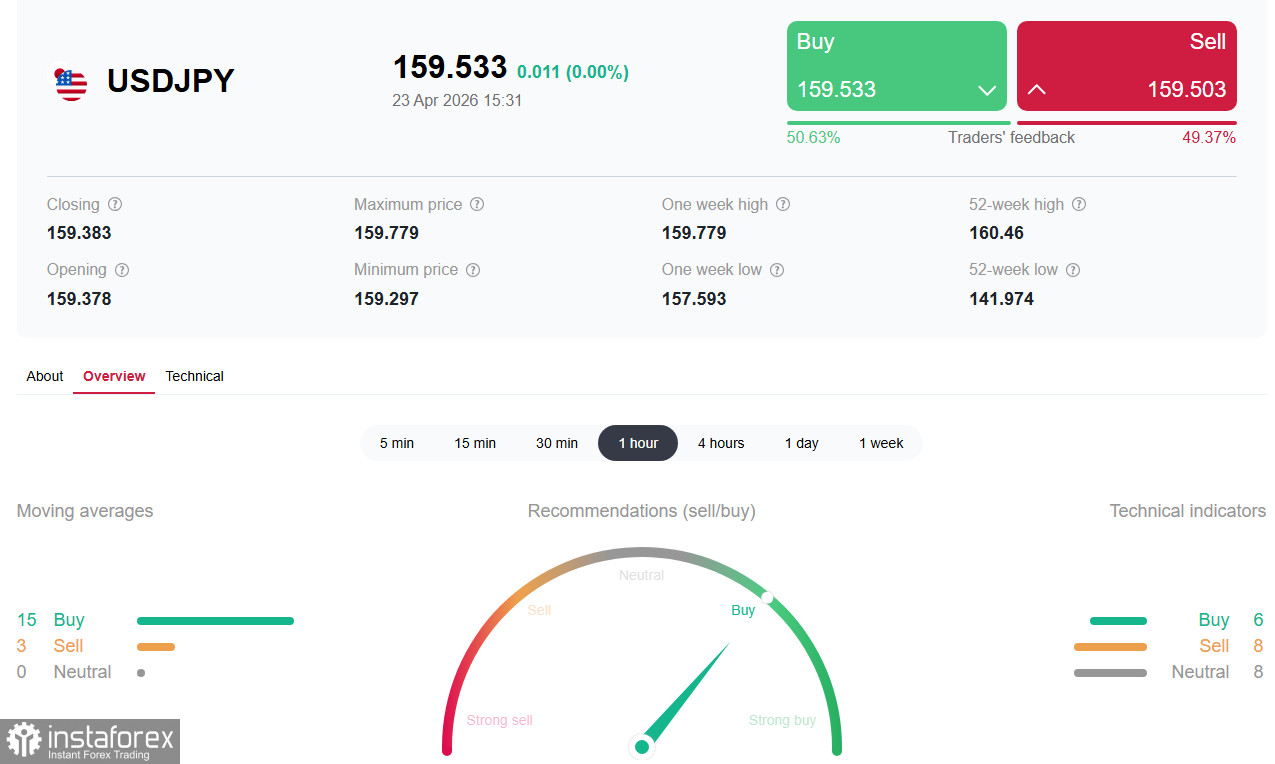The width and height of the screenshot is (1275, 764).
Task: Collapse the Sell panel up chevron
Action: [x=1037, y=90]
